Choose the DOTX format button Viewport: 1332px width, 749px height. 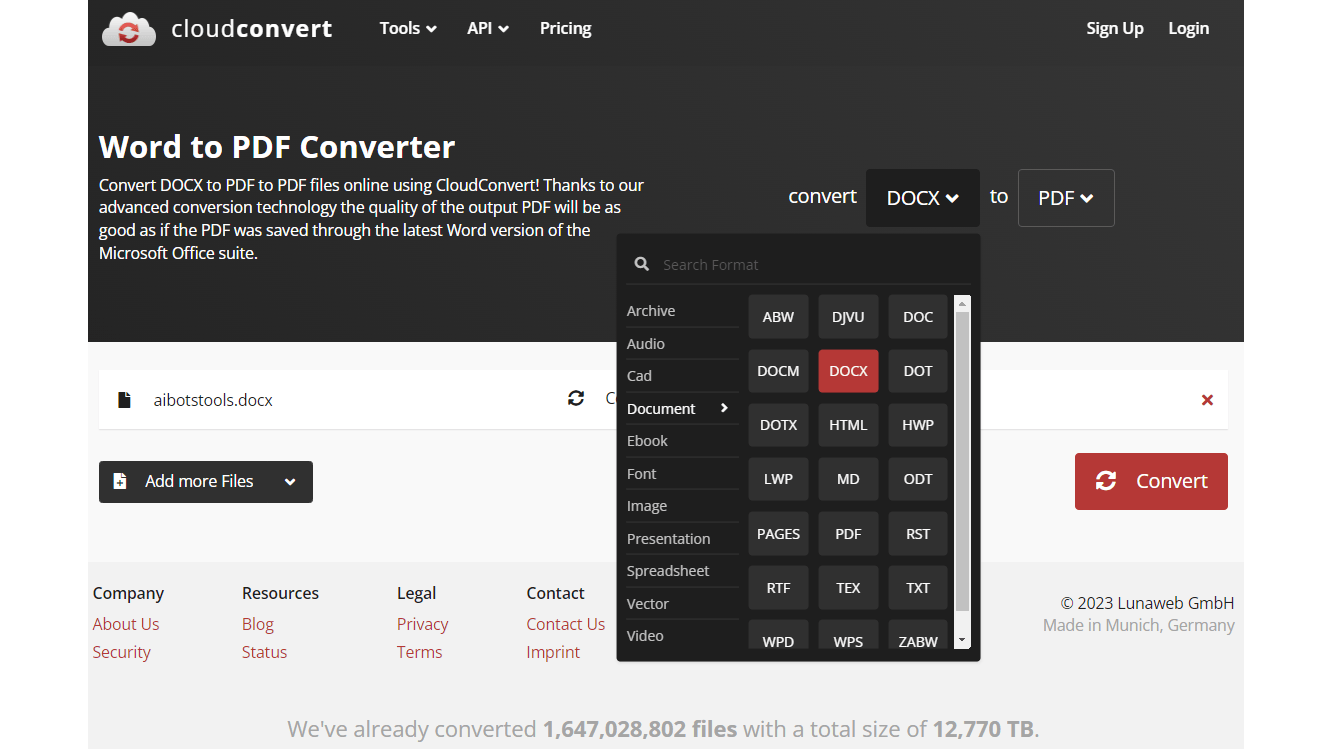778,425
